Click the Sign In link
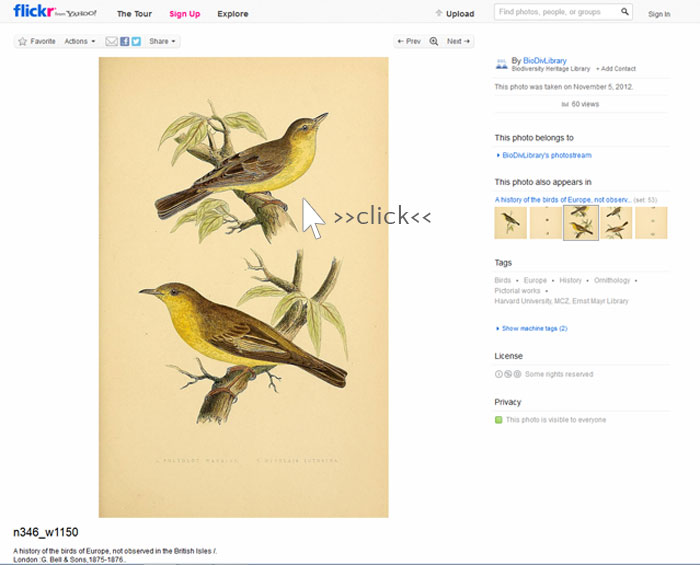700x565 pixels. tap(659, 14)
